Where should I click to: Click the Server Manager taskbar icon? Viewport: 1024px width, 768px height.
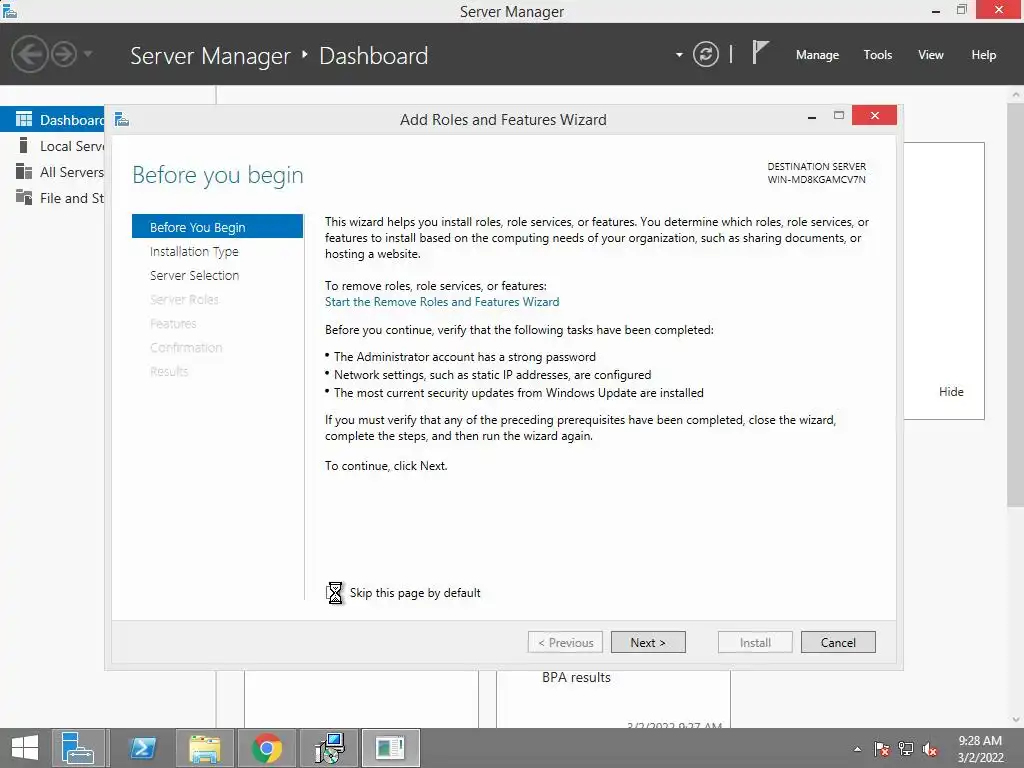tap(78, 748)
